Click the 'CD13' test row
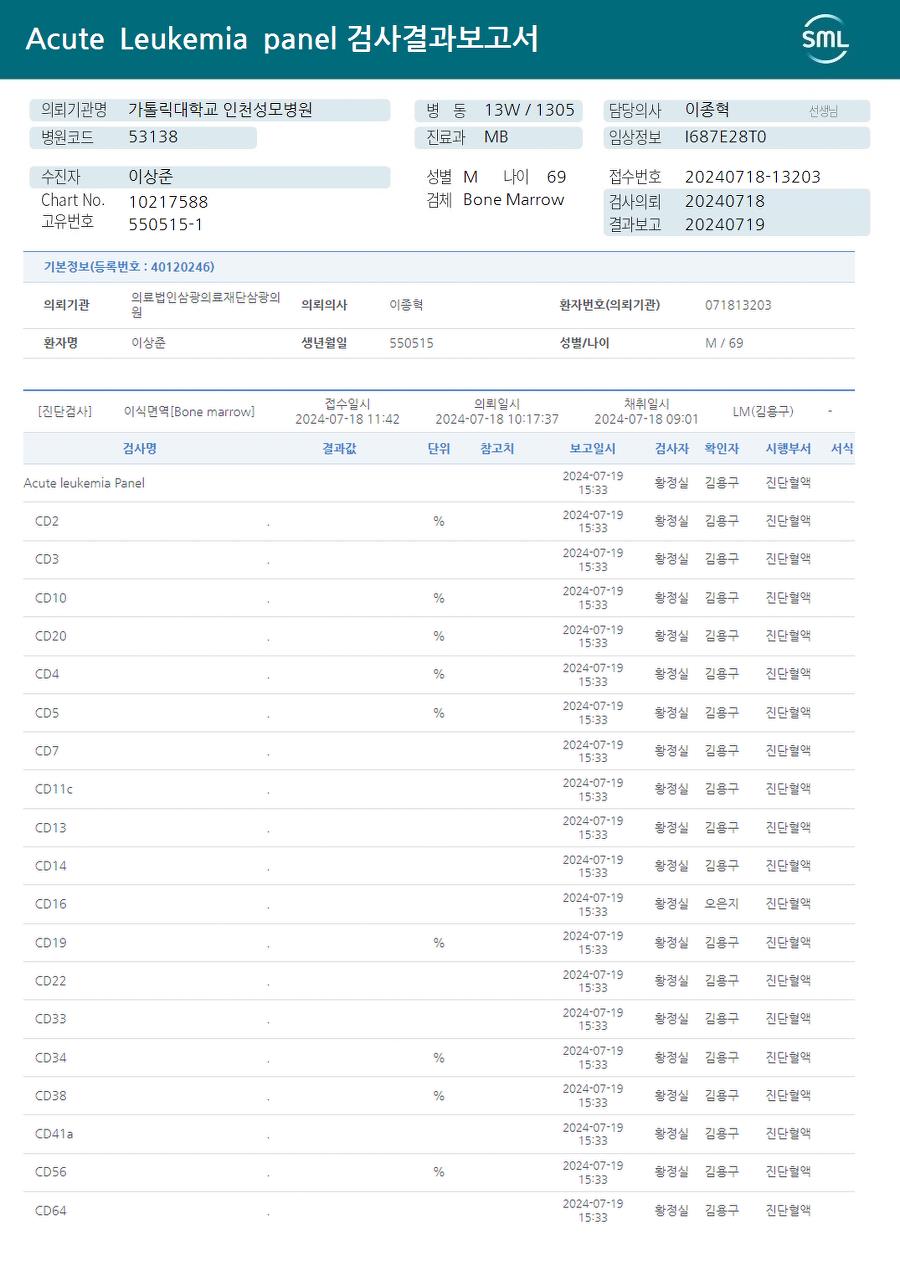 pos(439,828)
